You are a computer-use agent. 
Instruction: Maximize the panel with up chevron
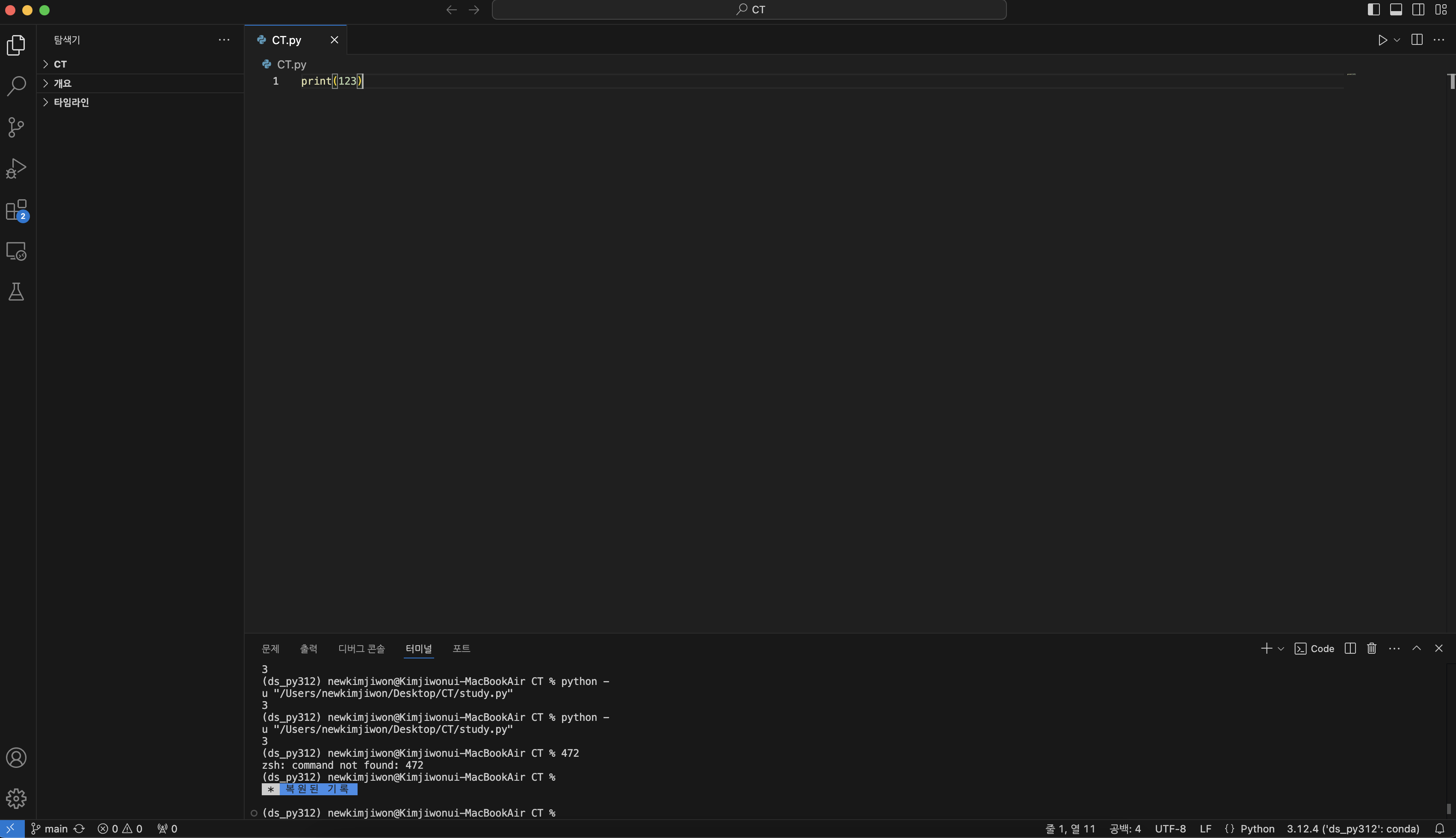tap(1417, 649)
